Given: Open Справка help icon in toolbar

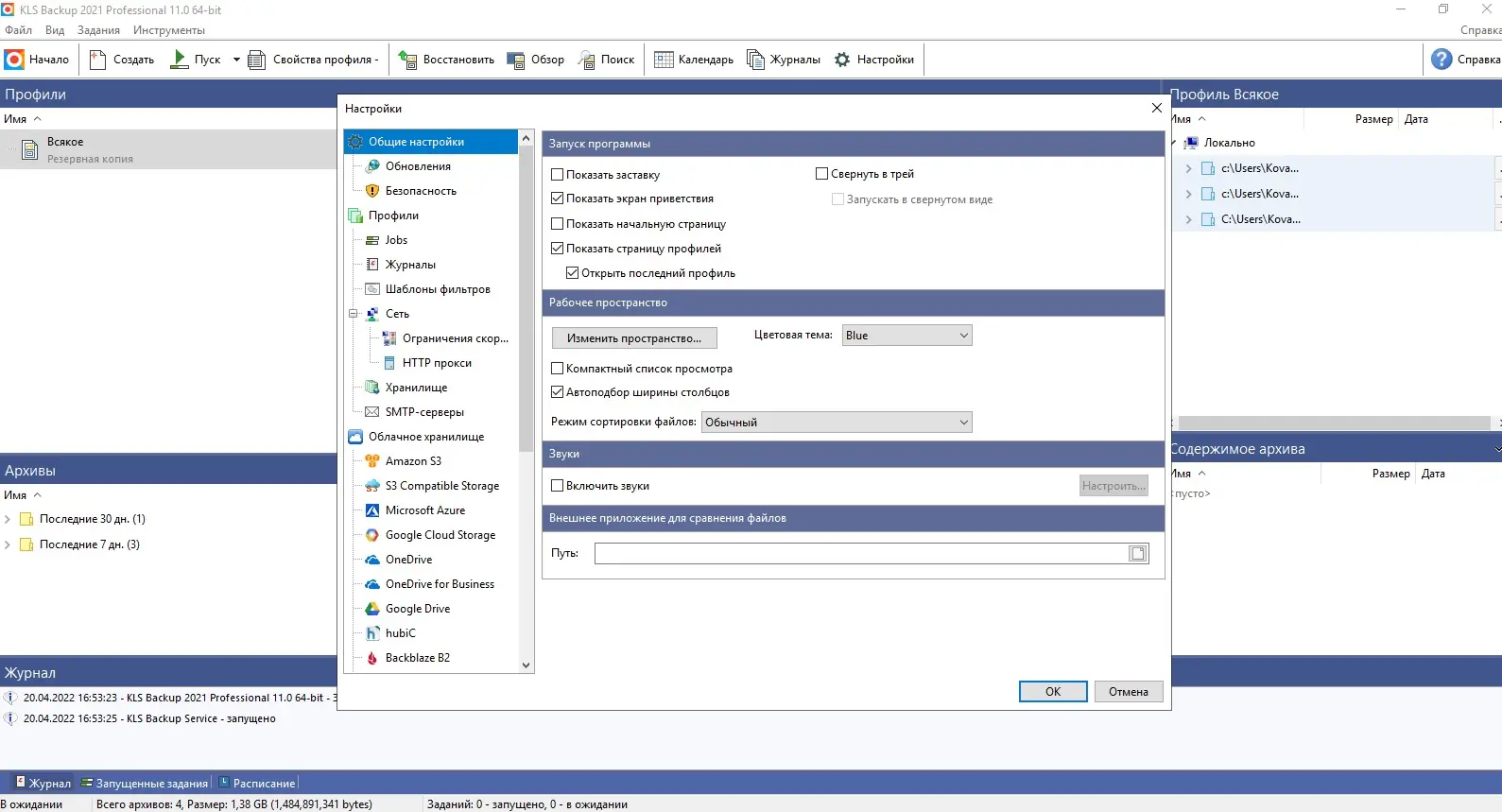Looking at the screenshot, I should pyautogui.click(x=1442, y=60).
